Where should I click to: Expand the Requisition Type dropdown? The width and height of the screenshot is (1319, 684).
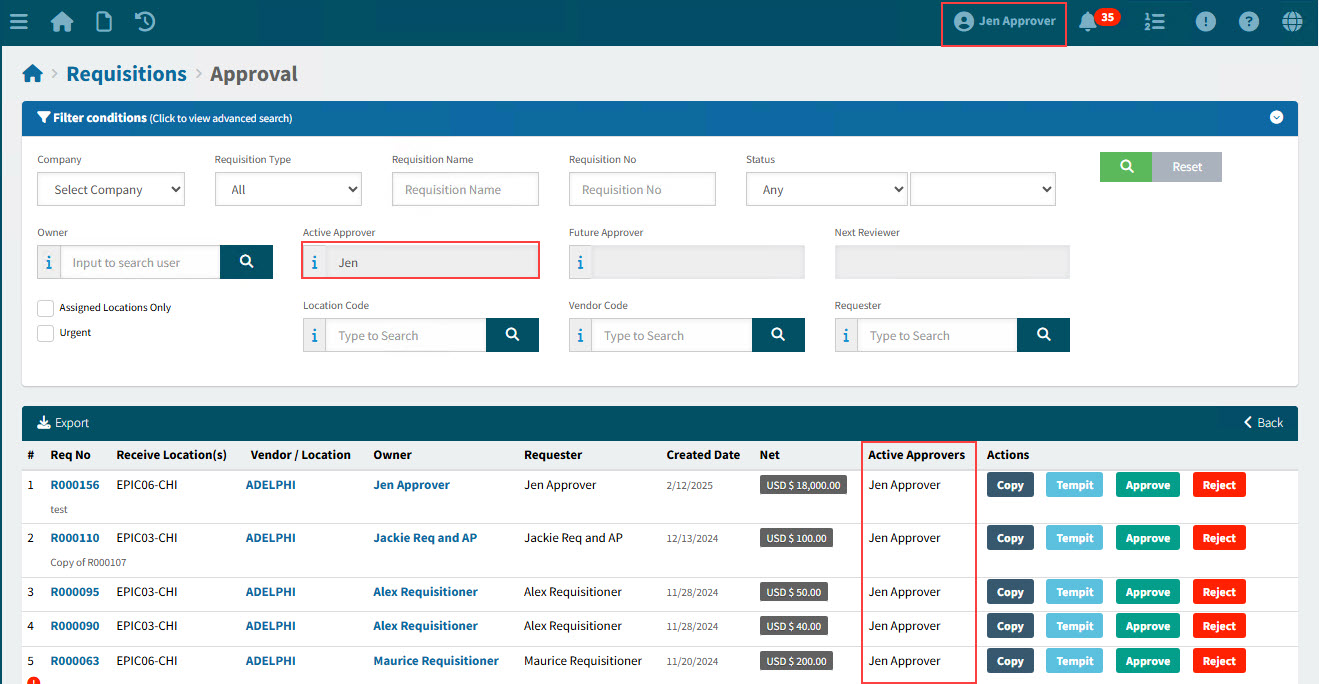(288, 190)
